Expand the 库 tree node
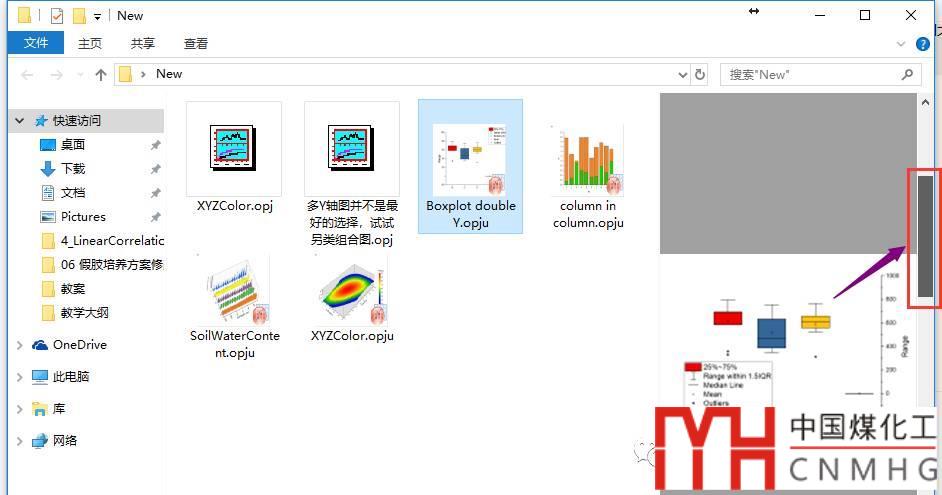Viewport: 942px width, 495px height. pyautogui.click(x=19, y=409)
